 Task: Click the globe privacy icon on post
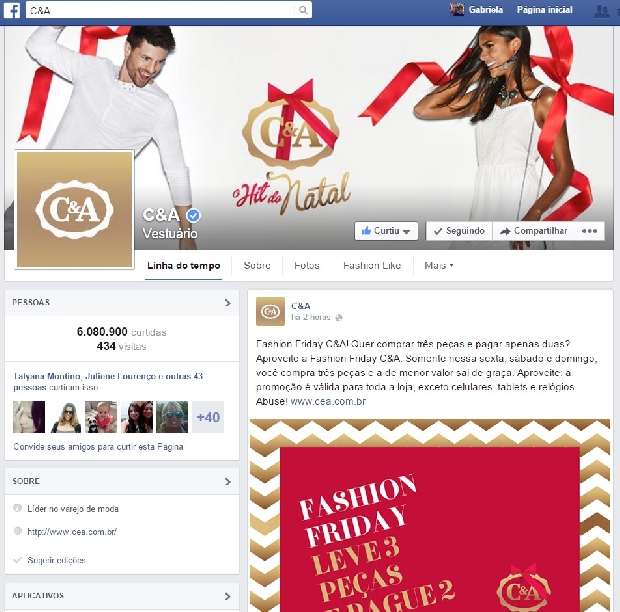click(x=339, y=317)
